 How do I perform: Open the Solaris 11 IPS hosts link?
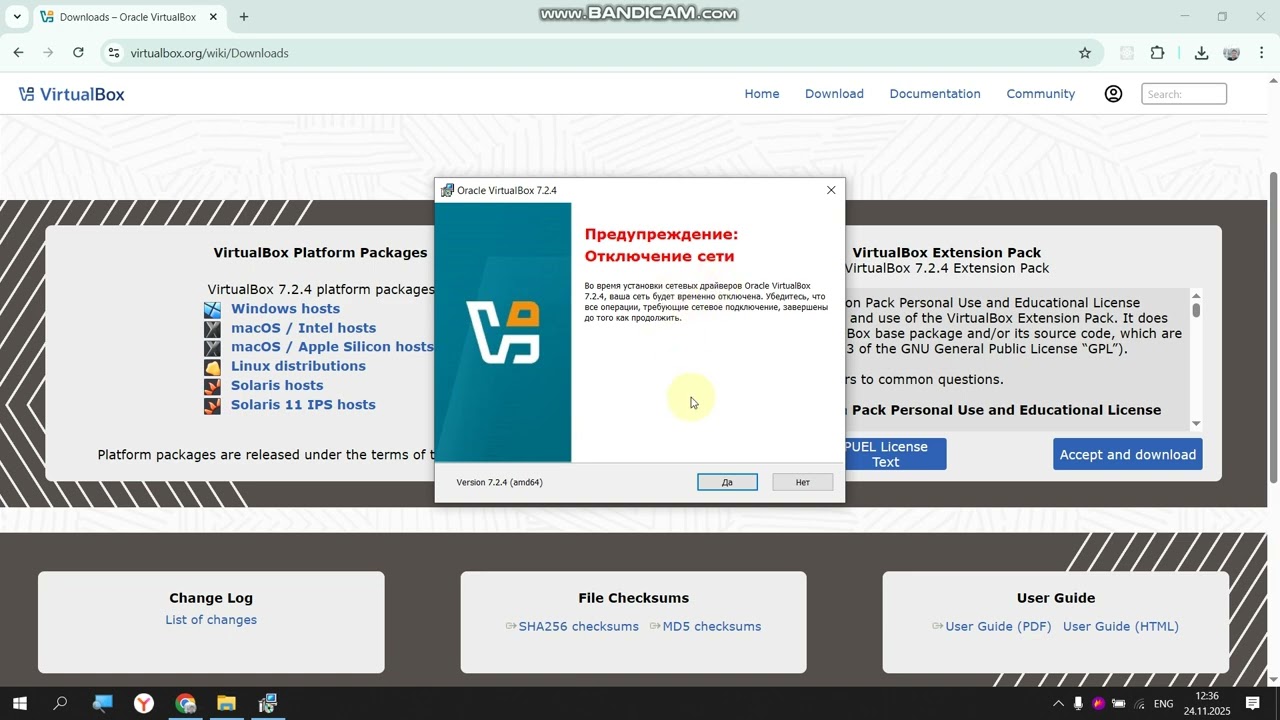tap(303, 405)
